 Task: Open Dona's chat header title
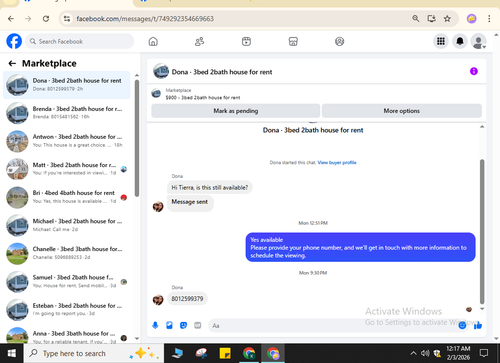coord(222,72)
